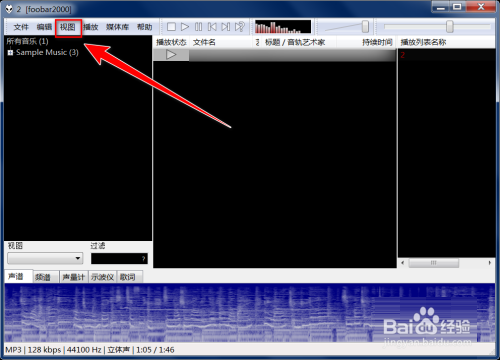Open the 媒体库 menu
This screenshot has width=500, height=360.
click(117, 27)
